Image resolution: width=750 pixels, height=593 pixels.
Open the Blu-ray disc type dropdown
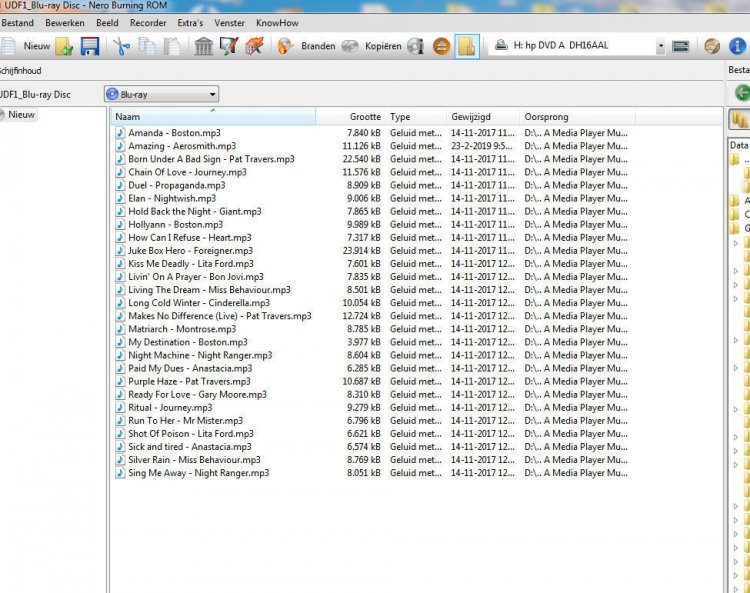tap(212, 95)
